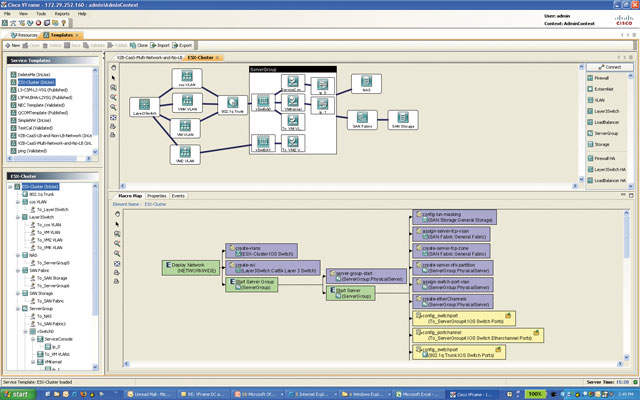Switch to the Resources tab
Screen dimensions: 640x400
24,35
